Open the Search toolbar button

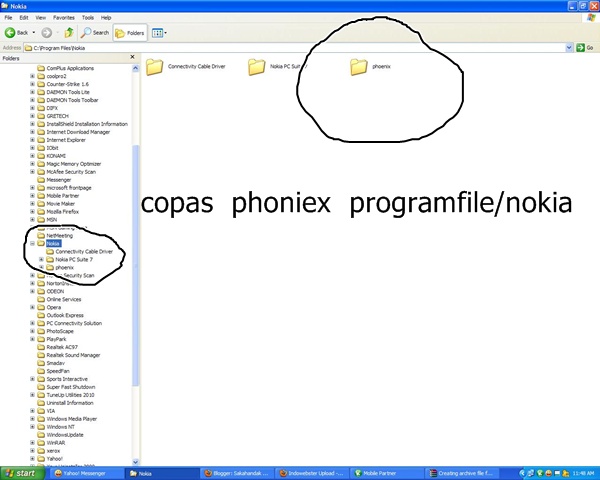[x=95, y=33]
